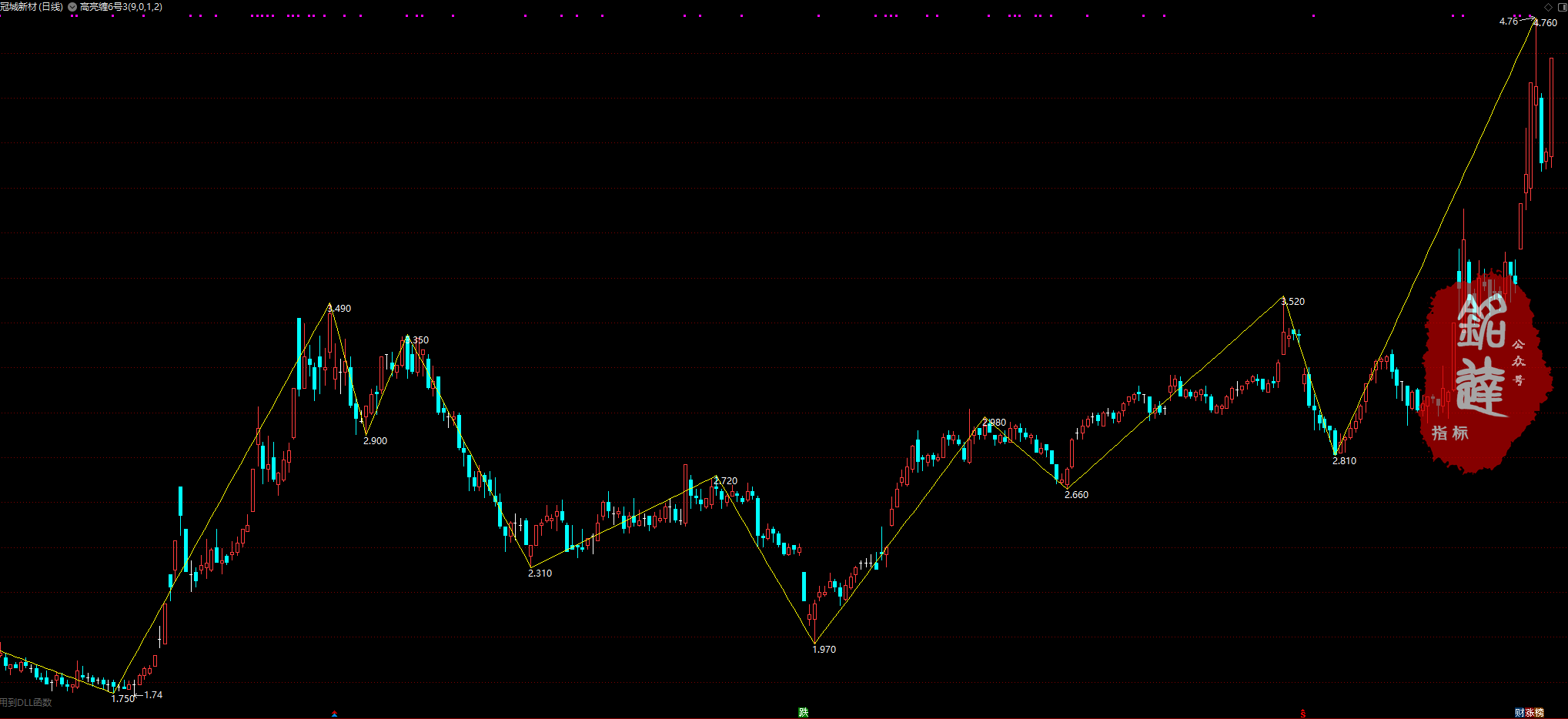Click the 2.810 trough price label
Screen dimensions: 1568x719
click(x=1344, y=461)
